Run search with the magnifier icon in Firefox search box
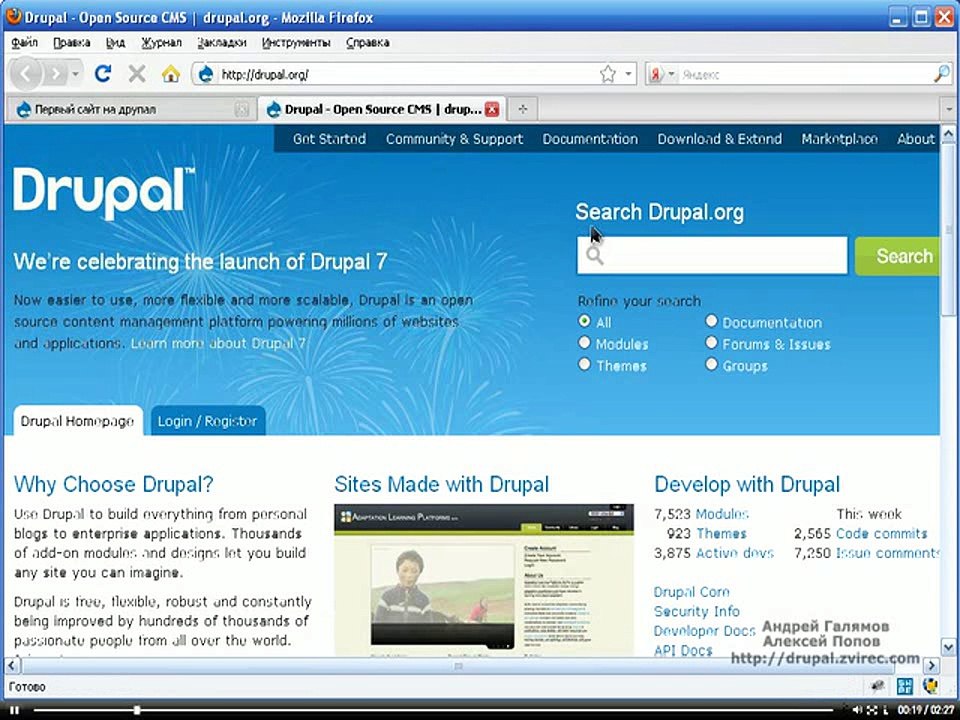The image size is (960, 720). [942, 74]
